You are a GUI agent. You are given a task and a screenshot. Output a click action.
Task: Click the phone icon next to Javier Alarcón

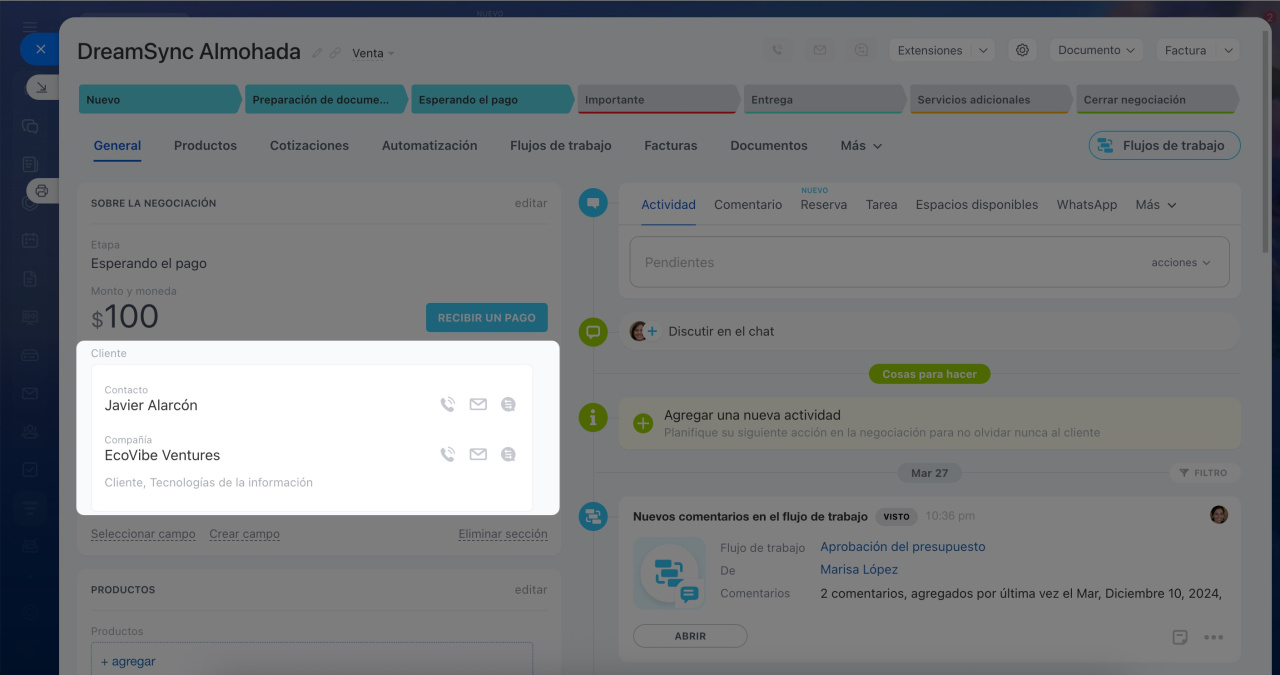click(x=447, y=405)
